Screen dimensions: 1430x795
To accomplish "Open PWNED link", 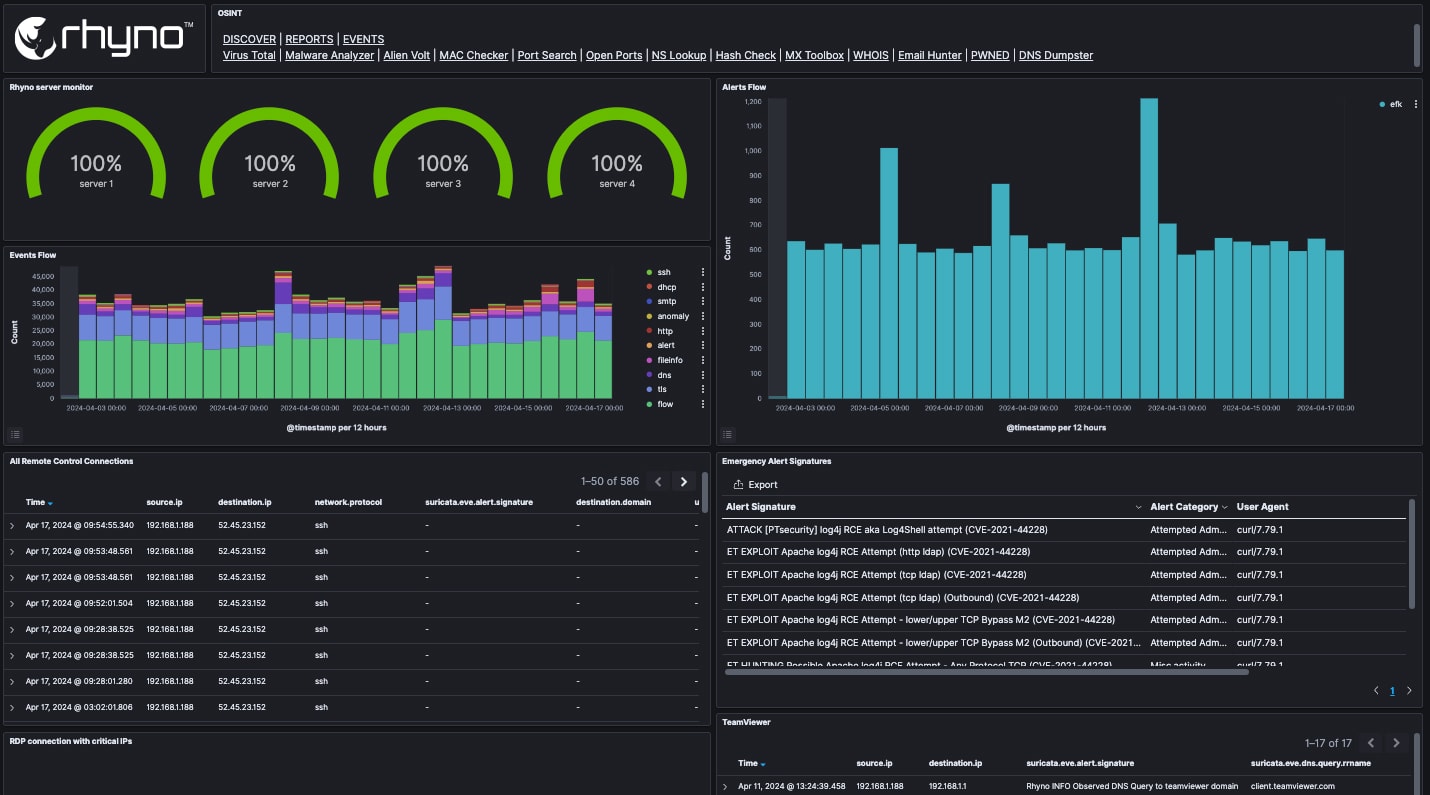I will (x=990, y=55).
